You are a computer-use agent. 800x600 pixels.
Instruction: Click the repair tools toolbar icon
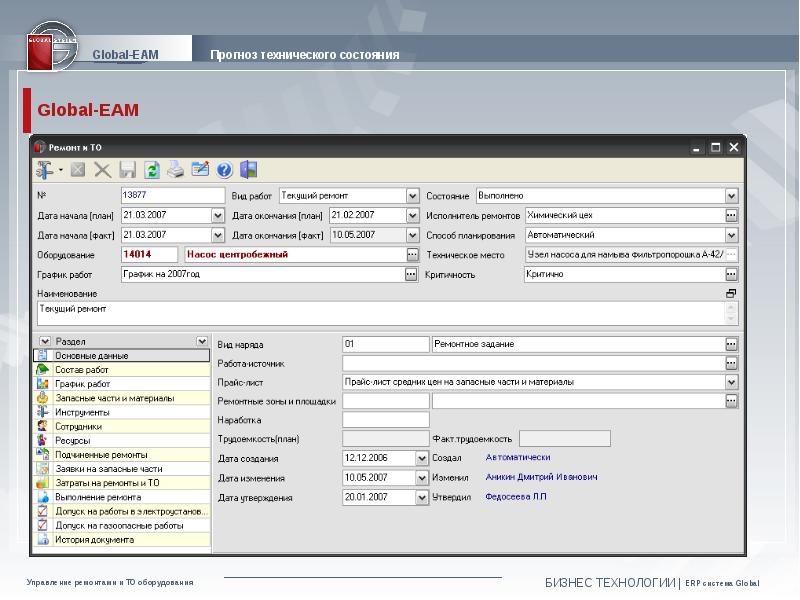(x=45, y=170)
